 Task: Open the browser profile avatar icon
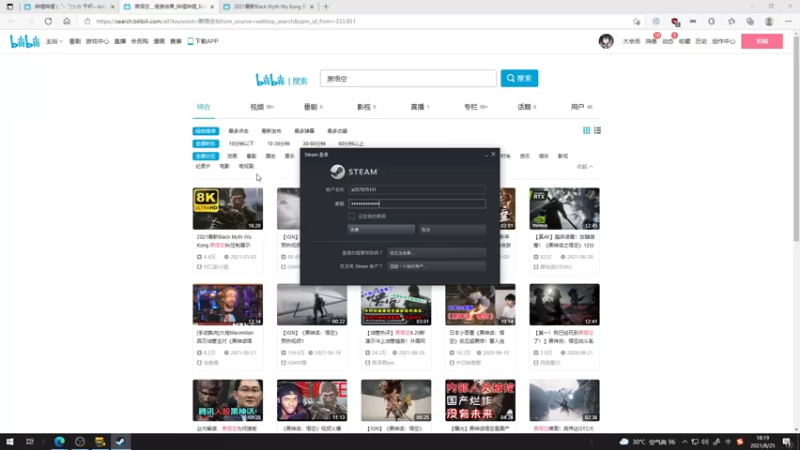pyautogui.click(x=769, y=21)
